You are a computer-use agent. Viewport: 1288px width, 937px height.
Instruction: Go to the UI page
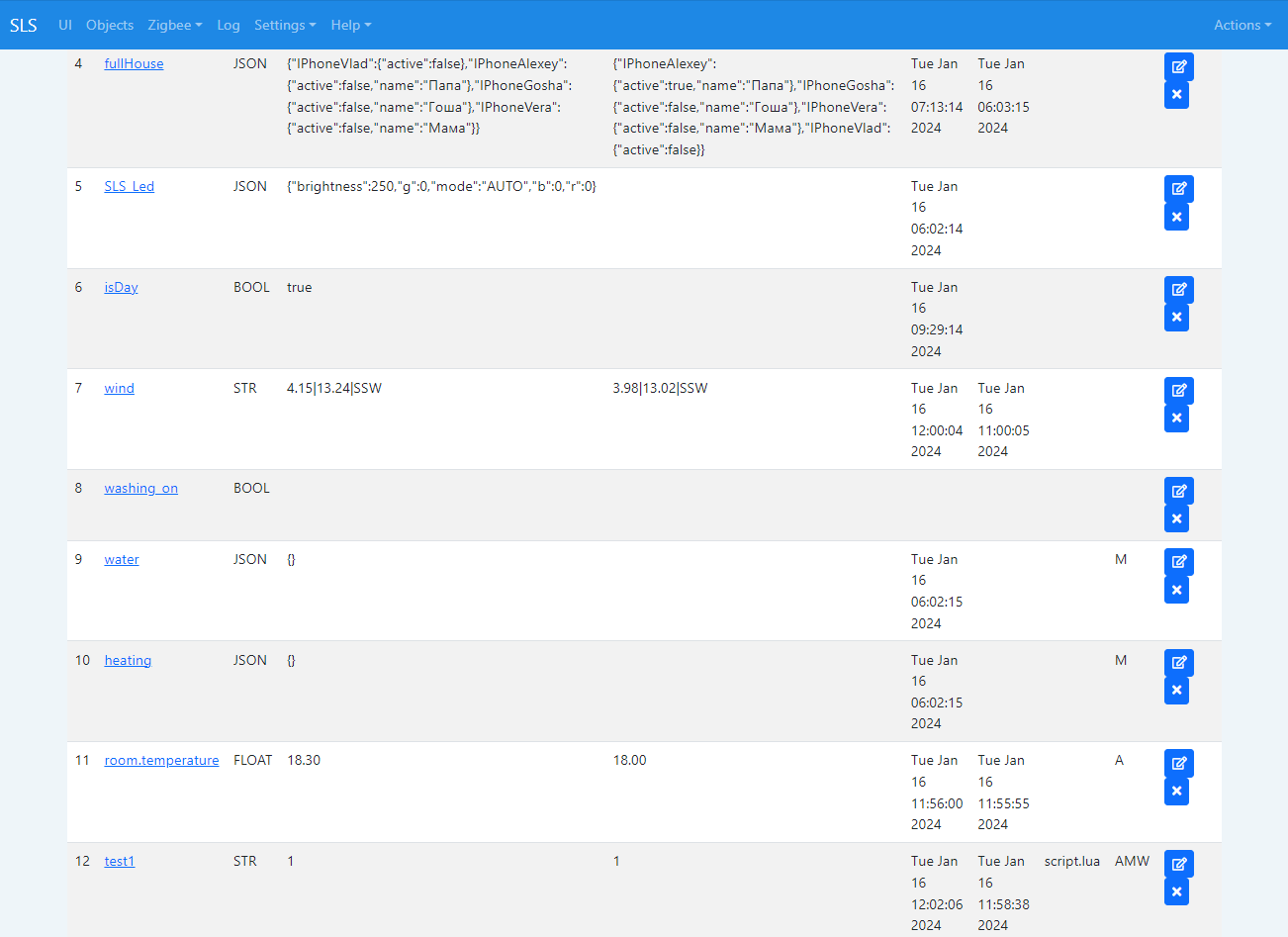(x=65, y=25)
